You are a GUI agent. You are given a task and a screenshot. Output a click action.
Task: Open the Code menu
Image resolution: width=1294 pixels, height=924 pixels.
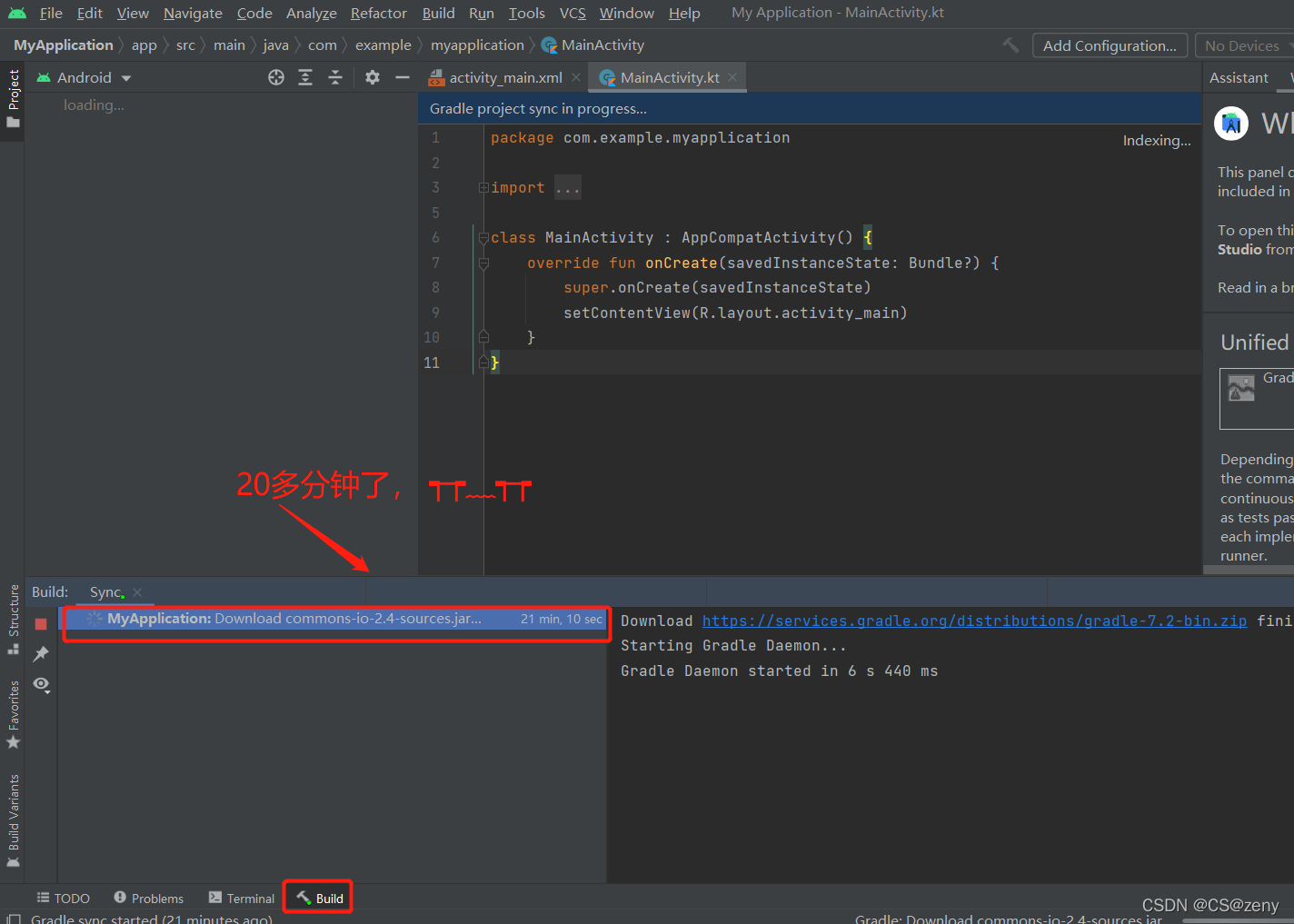[254, 13]
